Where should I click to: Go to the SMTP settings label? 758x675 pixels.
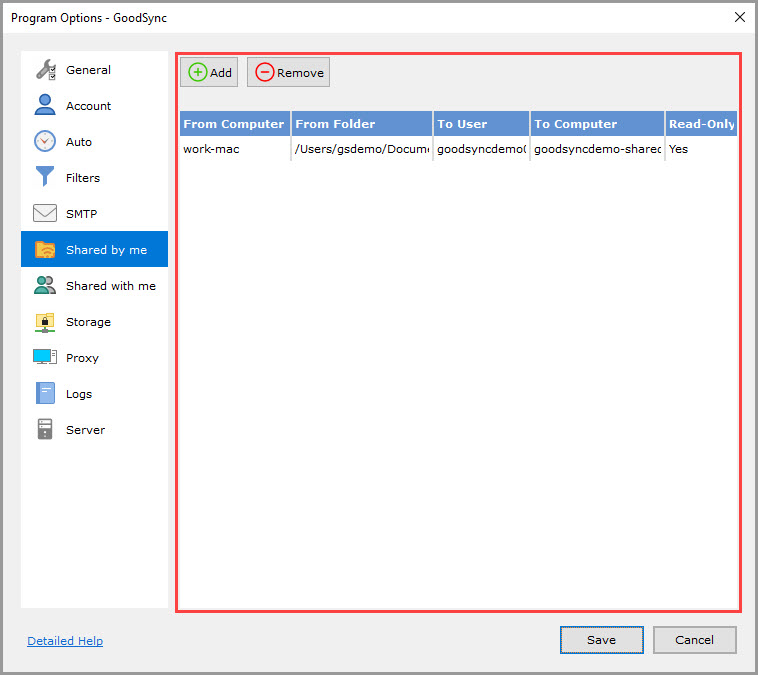(x=81, y=214)
